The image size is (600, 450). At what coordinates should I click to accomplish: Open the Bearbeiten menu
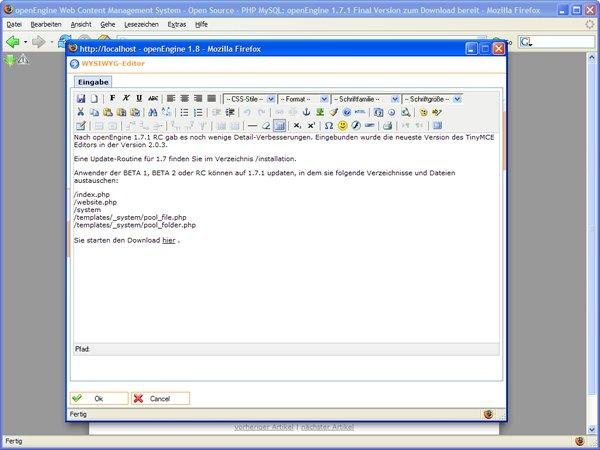click(x=46, y=24)
